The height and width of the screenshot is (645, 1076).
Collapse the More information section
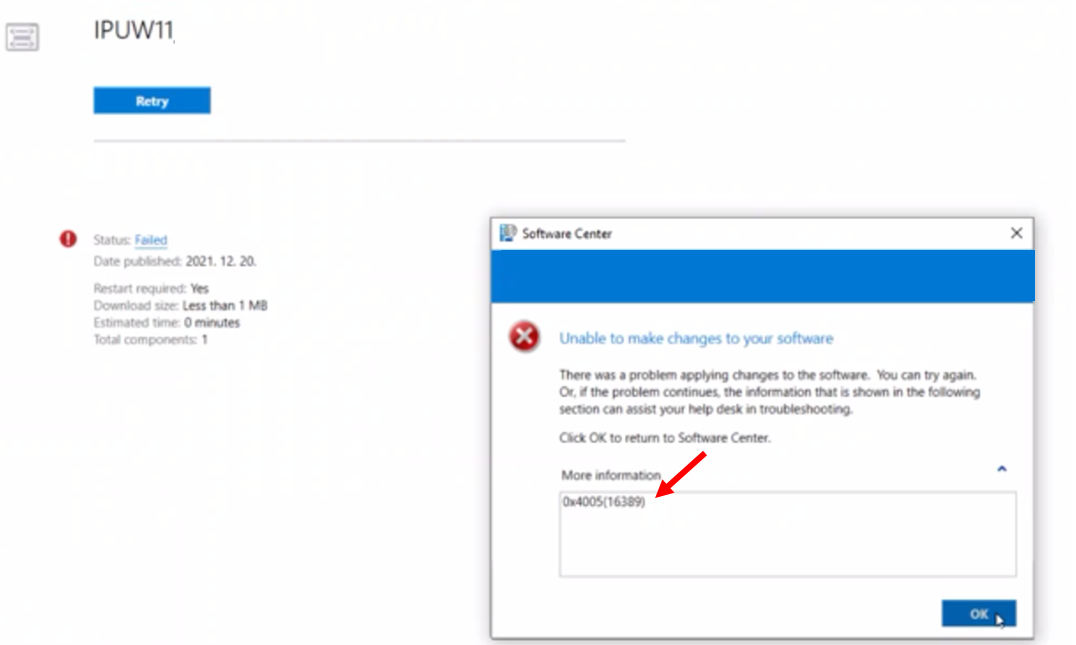click(x=1001, y=468)
